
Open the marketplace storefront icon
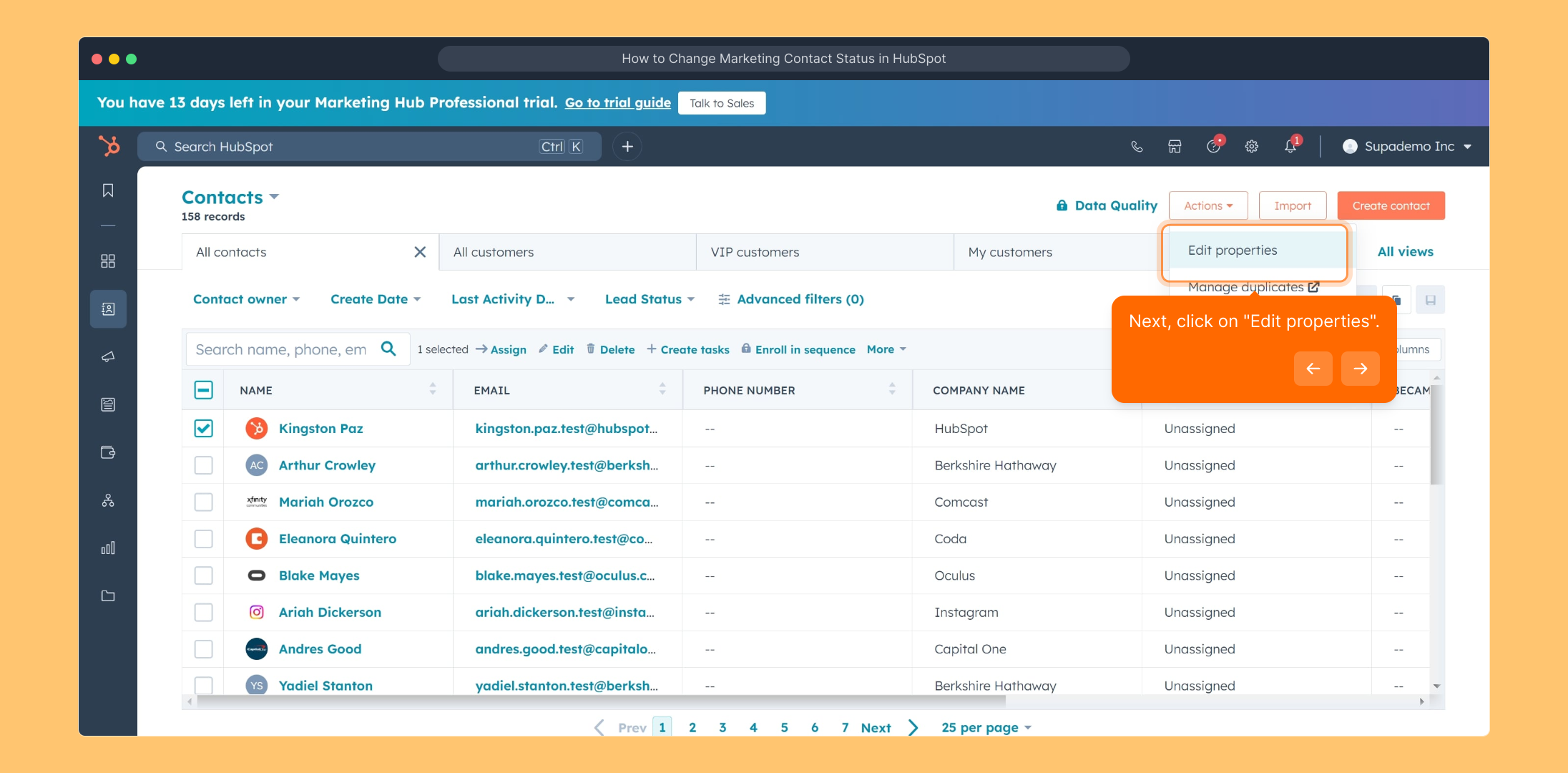(1175, 147)
